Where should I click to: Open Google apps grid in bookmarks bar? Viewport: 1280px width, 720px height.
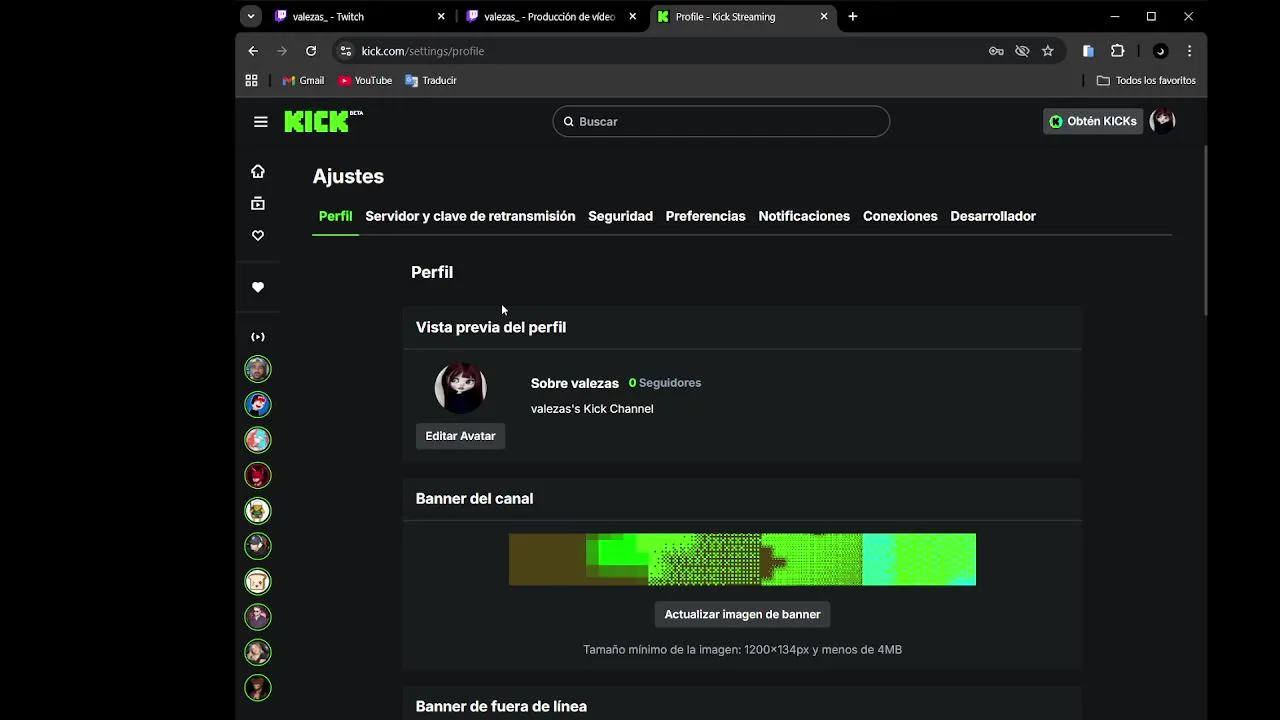point(251,80)
